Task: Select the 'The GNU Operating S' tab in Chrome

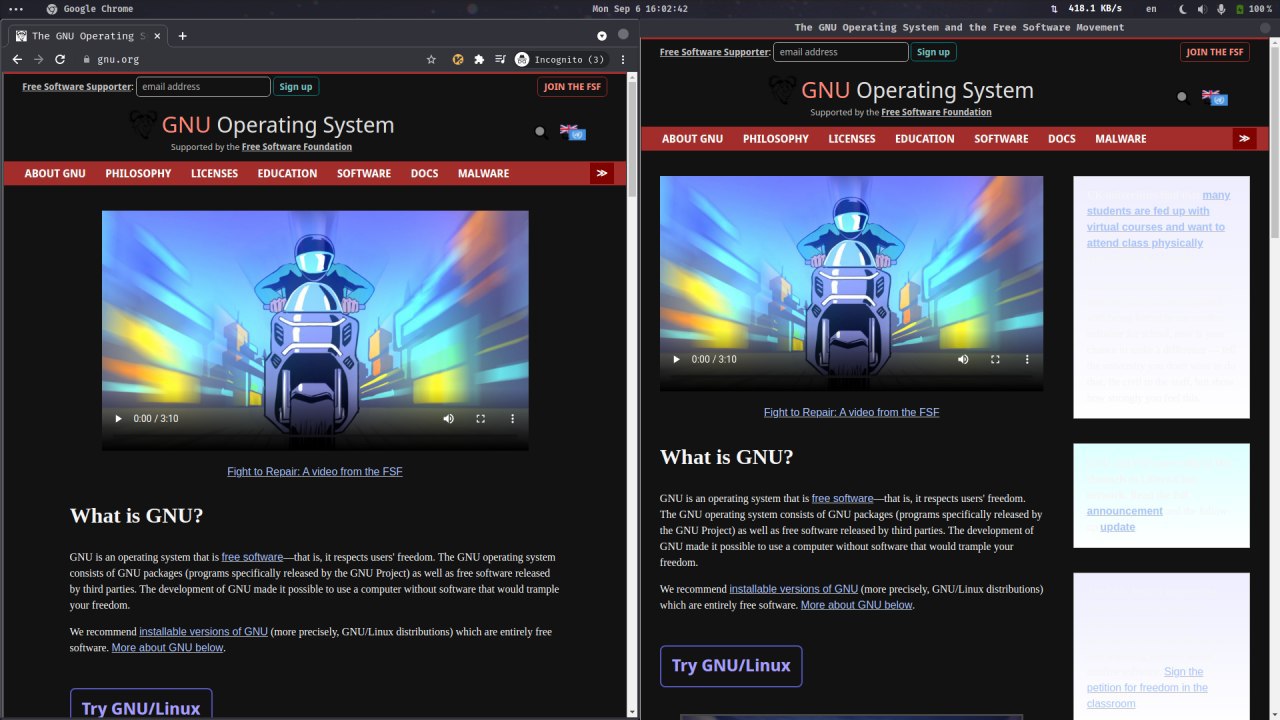Action: coord(88,36)
